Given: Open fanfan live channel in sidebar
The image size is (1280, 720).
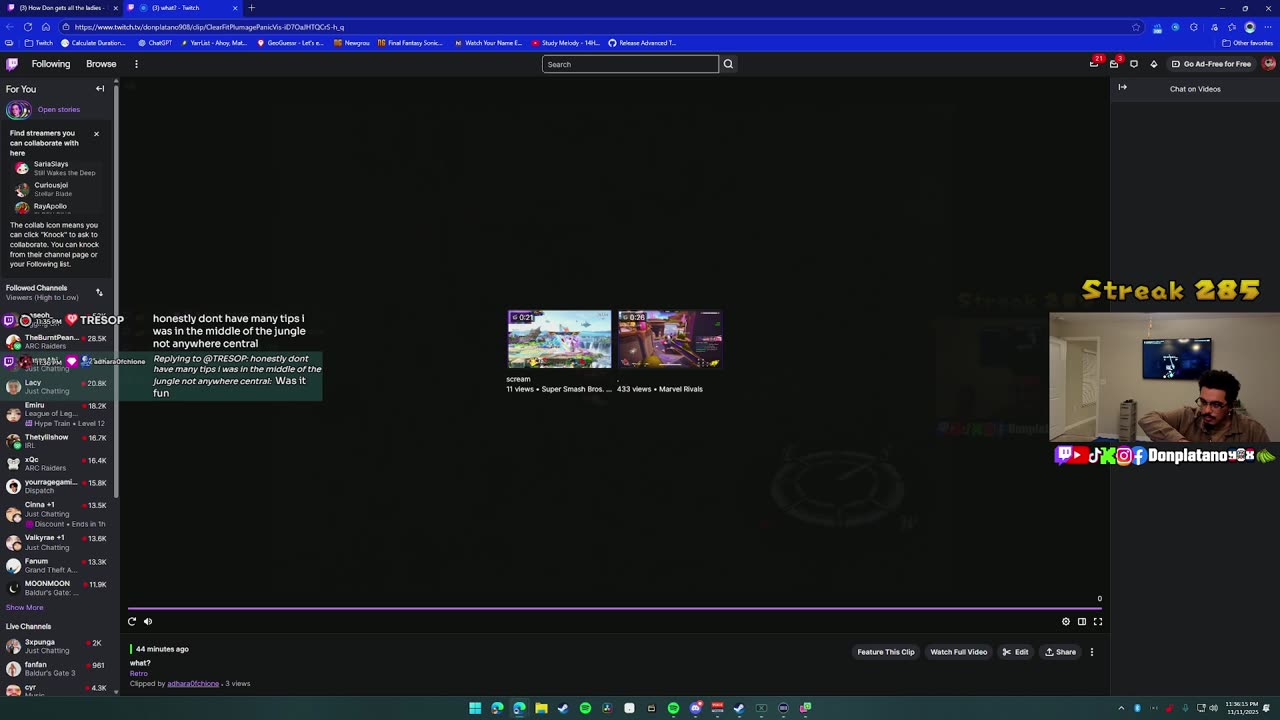Looking at the screenshot, I should (56, 668).
